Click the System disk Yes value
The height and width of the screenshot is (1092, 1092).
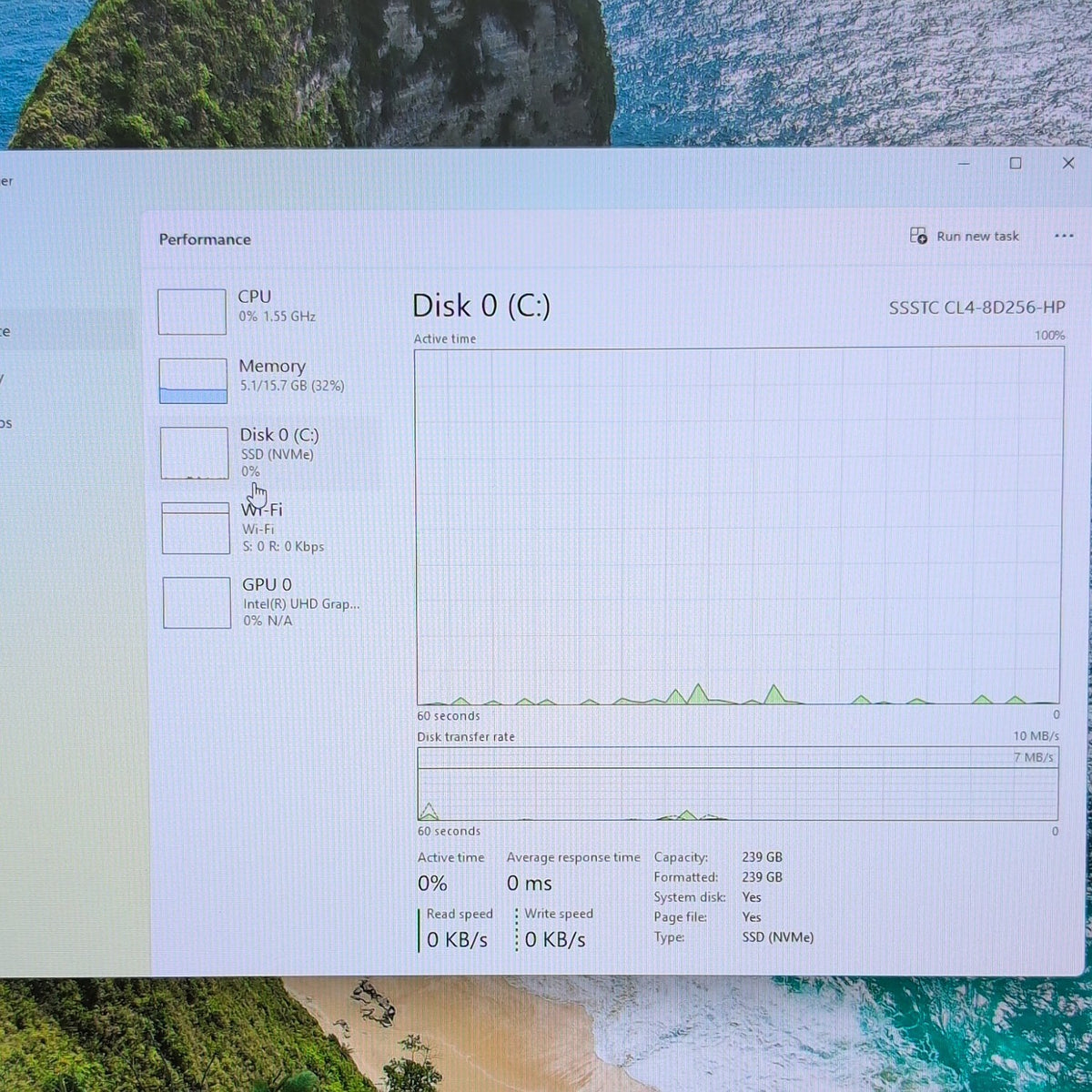[752, 897]
